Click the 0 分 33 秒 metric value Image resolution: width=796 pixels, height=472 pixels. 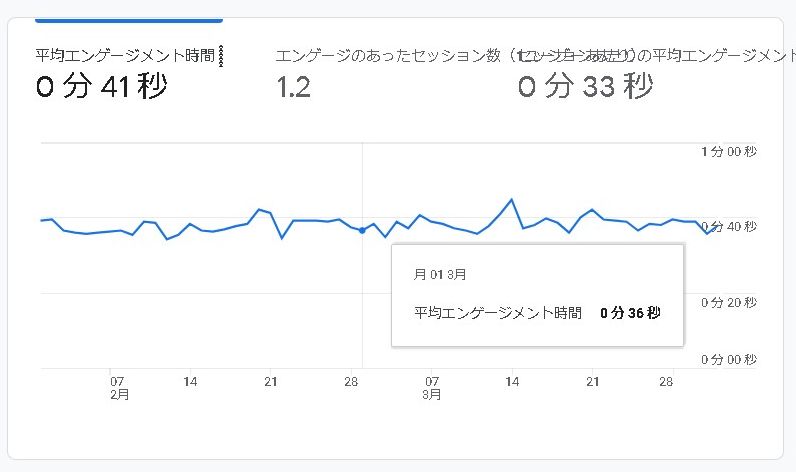tap(585, 87)
